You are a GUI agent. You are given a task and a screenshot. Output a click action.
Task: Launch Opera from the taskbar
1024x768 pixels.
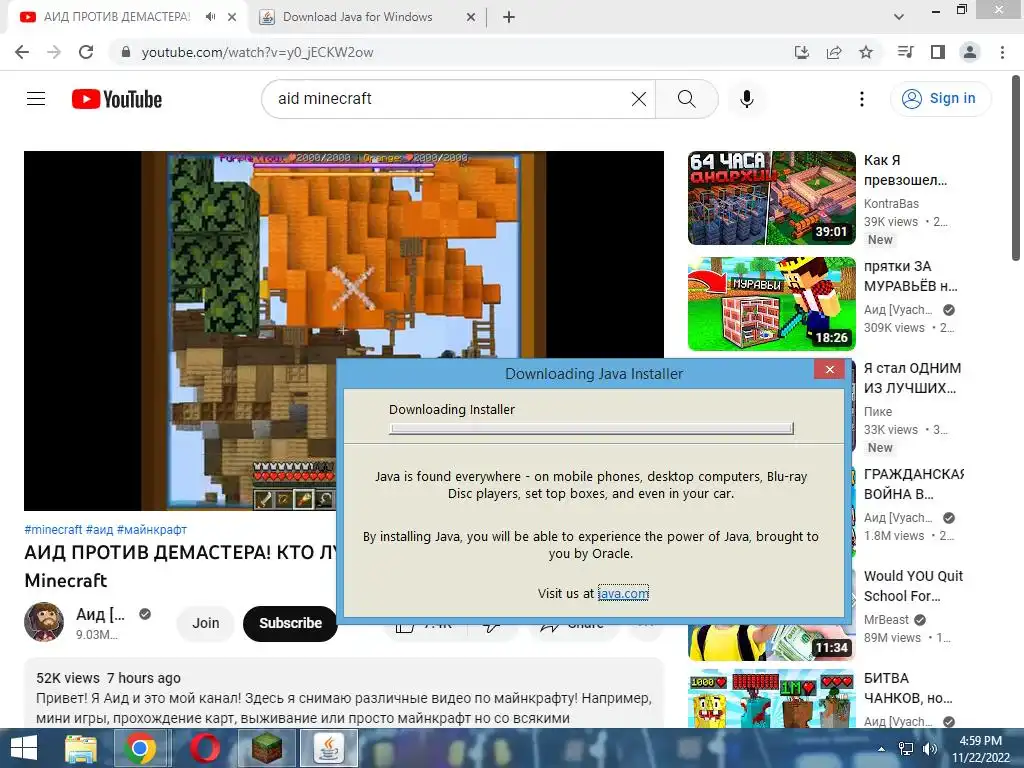204,748
